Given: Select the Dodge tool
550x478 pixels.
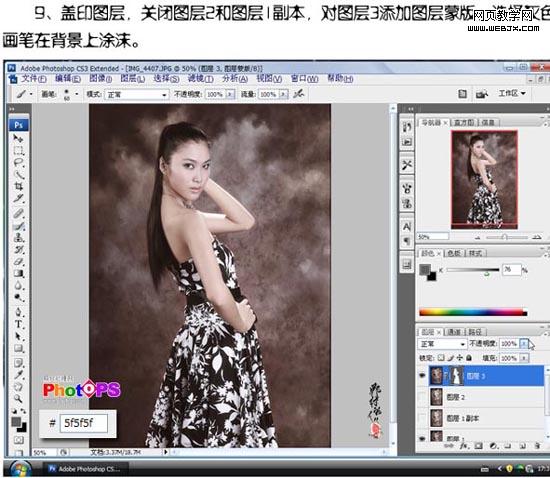Looking at the screenshot, I should pyautogui.click(x=18, y=298).
